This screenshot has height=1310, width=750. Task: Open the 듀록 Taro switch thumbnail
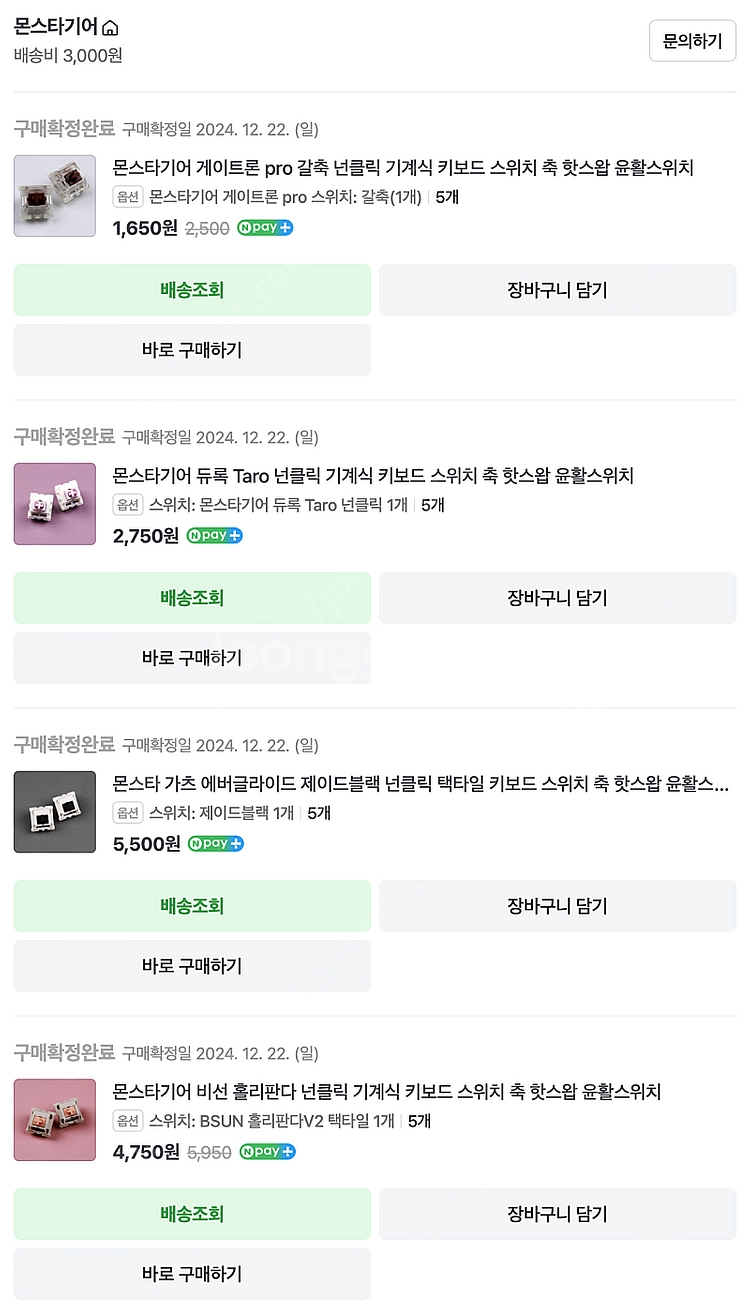(55, 504)
